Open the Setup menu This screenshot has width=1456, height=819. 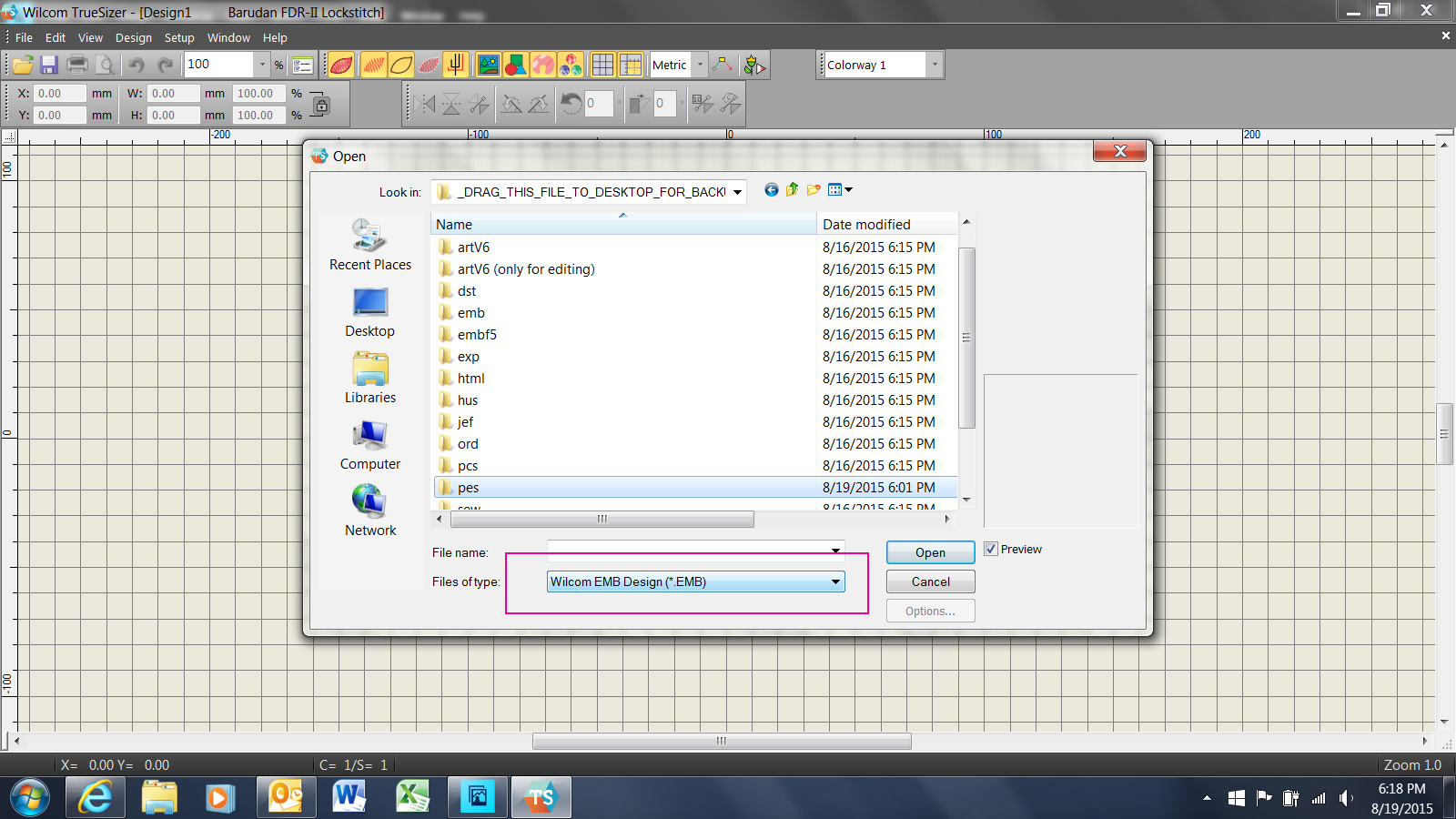point(179,37)
